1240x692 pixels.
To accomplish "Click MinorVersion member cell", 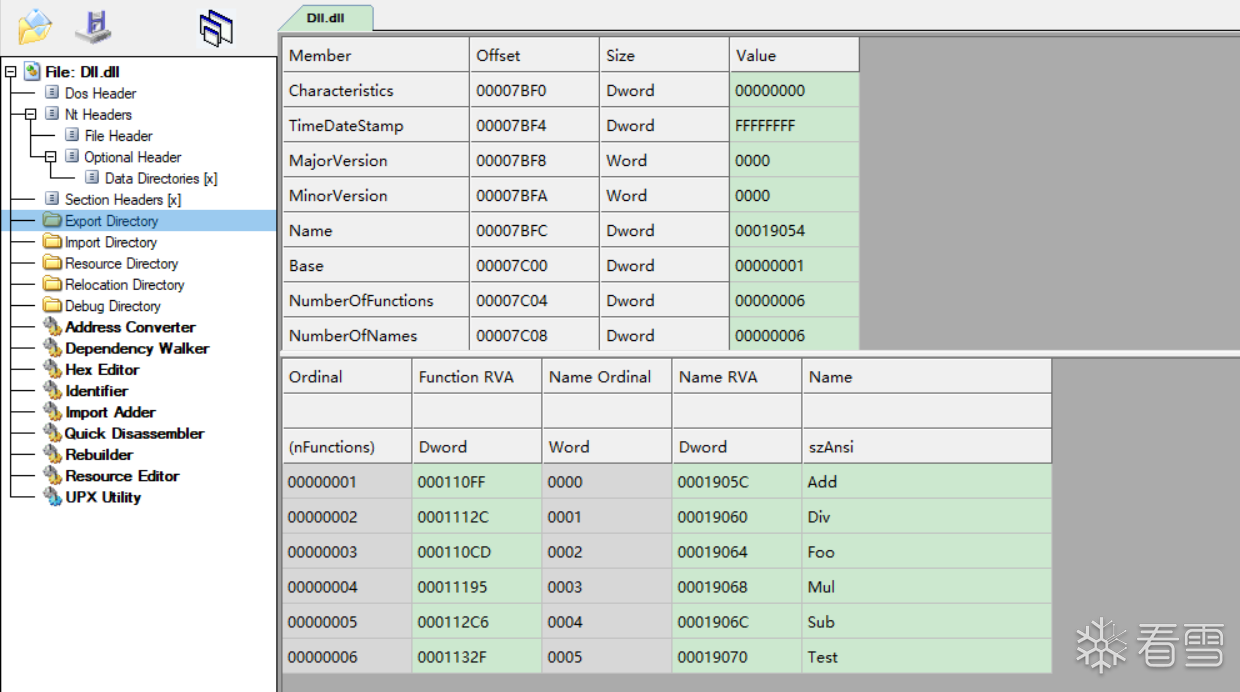I will (x=375, y=195).
